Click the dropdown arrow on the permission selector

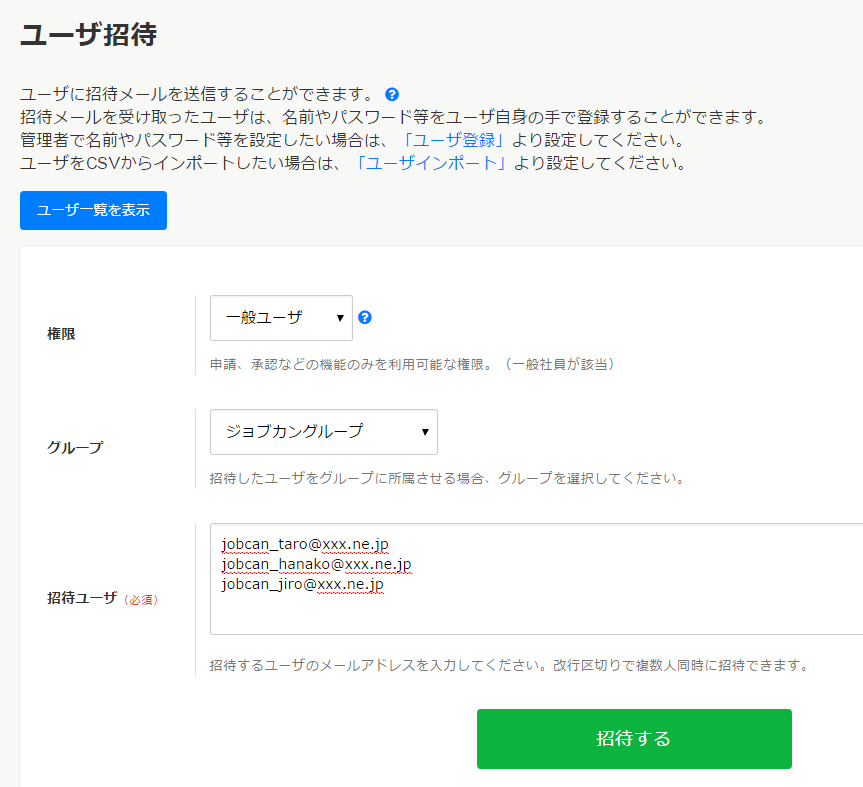(x=338, y=317)
